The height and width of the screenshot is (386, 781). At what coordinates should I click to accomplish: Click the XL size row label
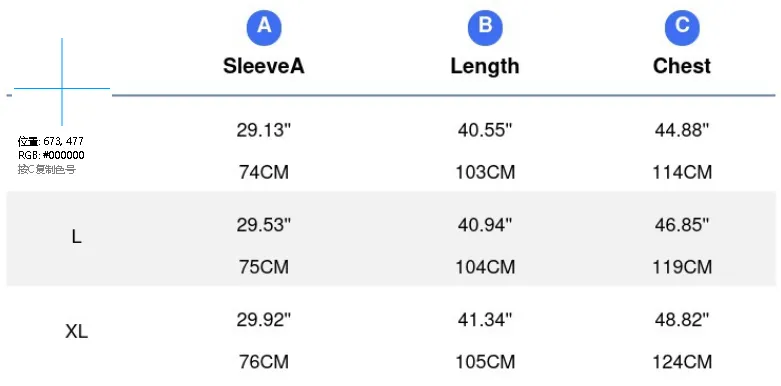click(76, 332)
